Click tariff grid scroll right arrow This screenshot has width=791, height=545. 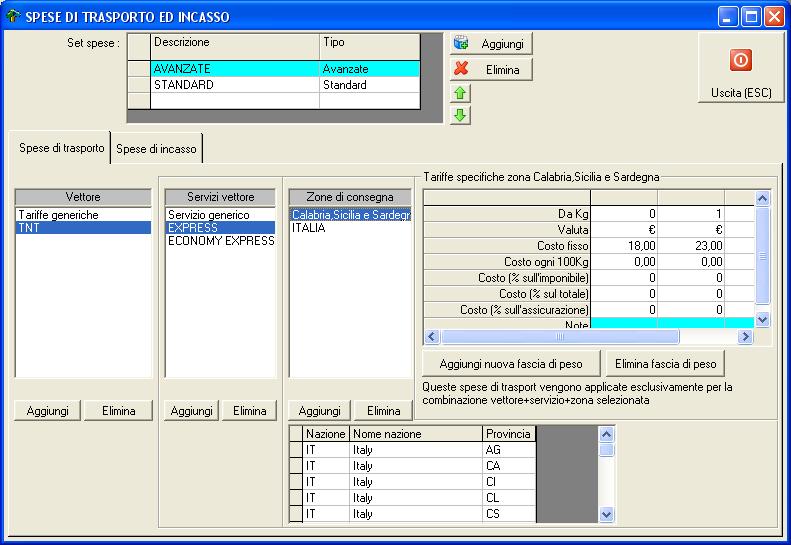click(745, 337)
